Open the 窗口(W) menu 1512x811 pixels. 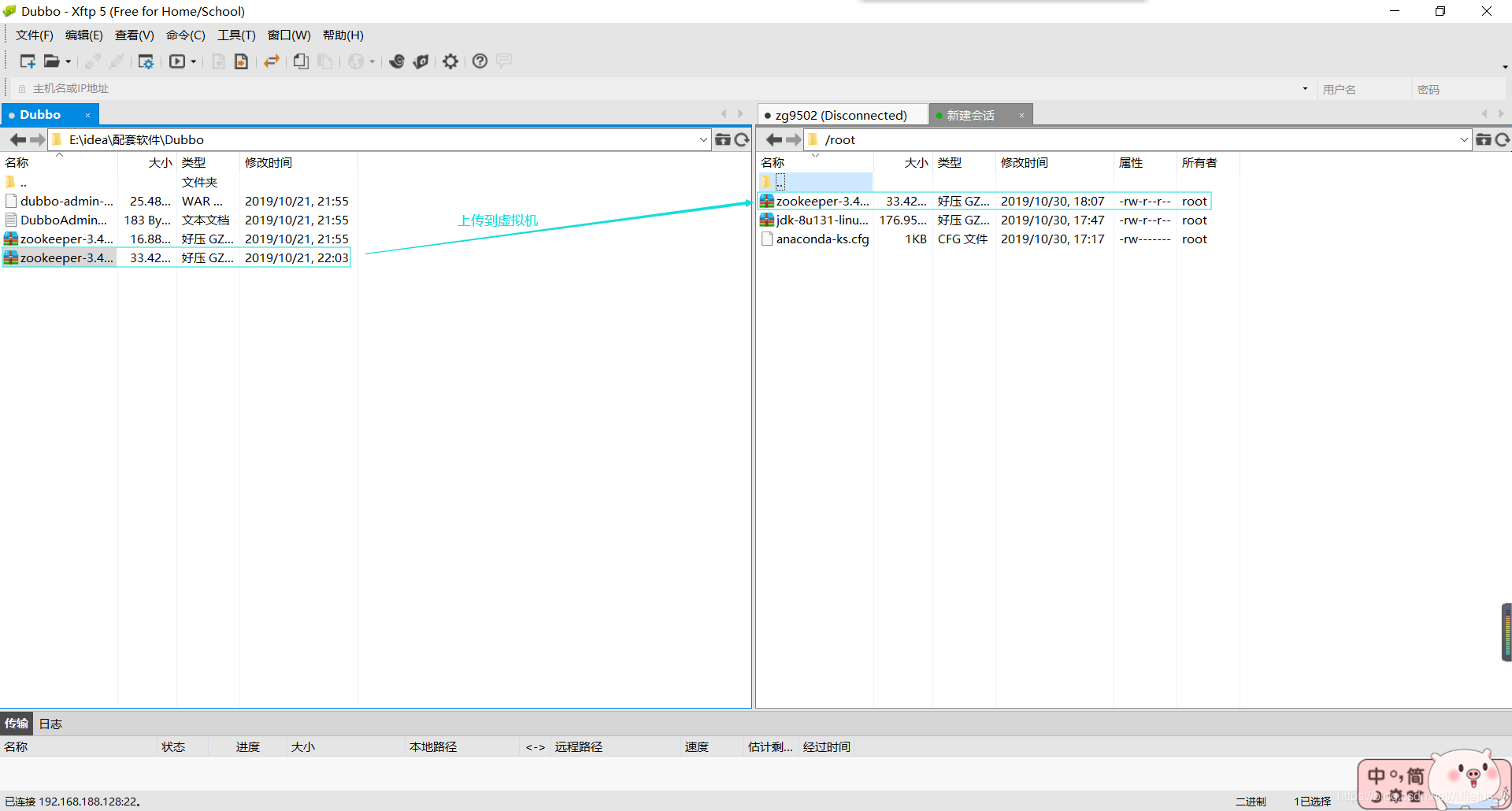(x=289, y=35)
